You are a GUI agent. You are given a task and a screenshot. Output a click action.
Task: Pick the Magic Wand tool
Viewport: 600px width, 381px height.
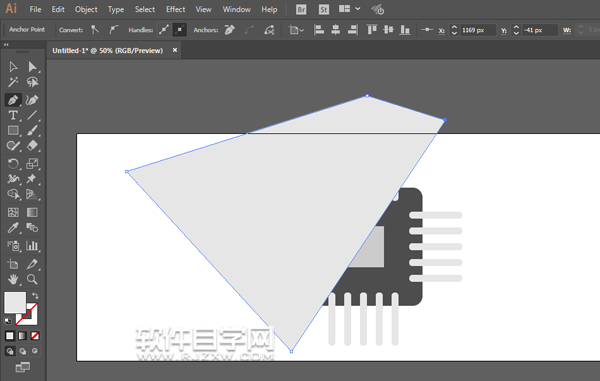(13, 82)
